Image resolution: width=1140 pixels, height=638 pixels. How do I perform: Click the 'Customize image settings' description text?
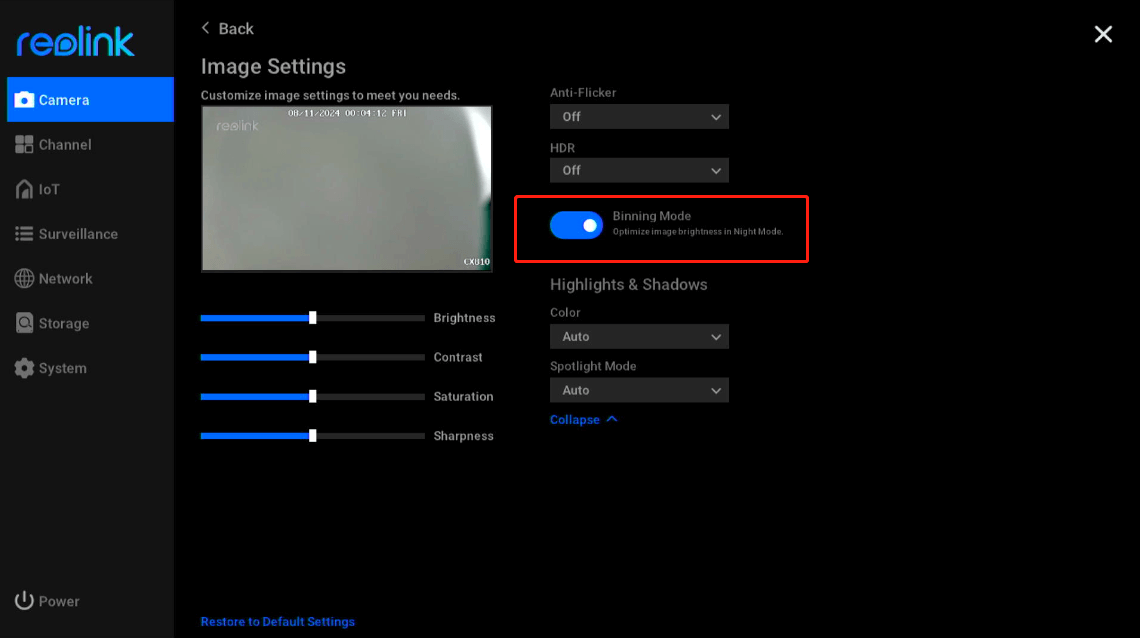330,95
